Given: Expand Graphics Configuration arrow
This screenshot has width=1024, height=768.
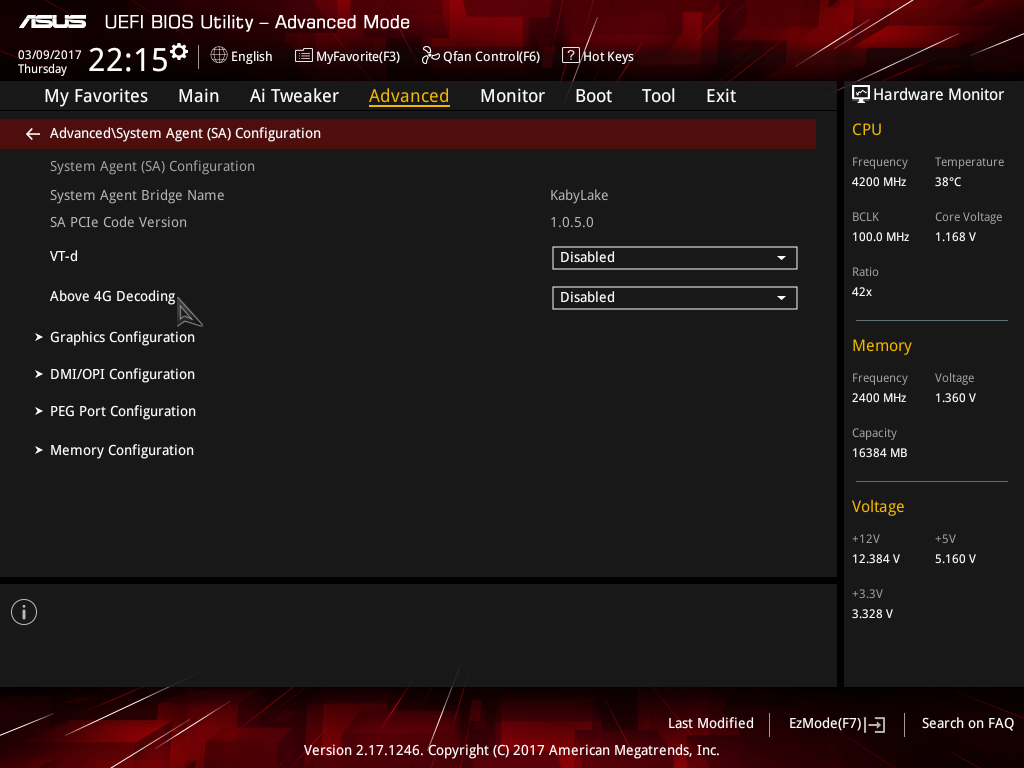Looking at the screenshot, I should pyautogui.click(x=39, y=337).
